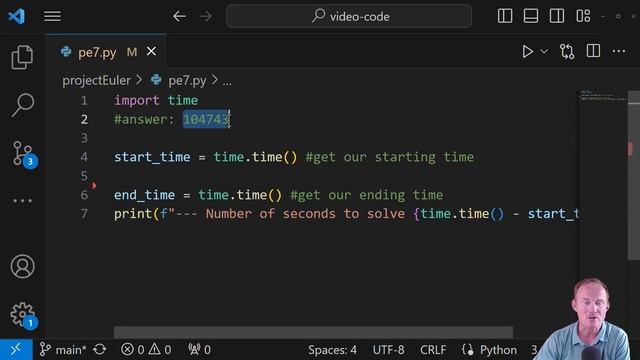Click the word start_time on line 4
The image size is (640, 360).
(152, 157)
